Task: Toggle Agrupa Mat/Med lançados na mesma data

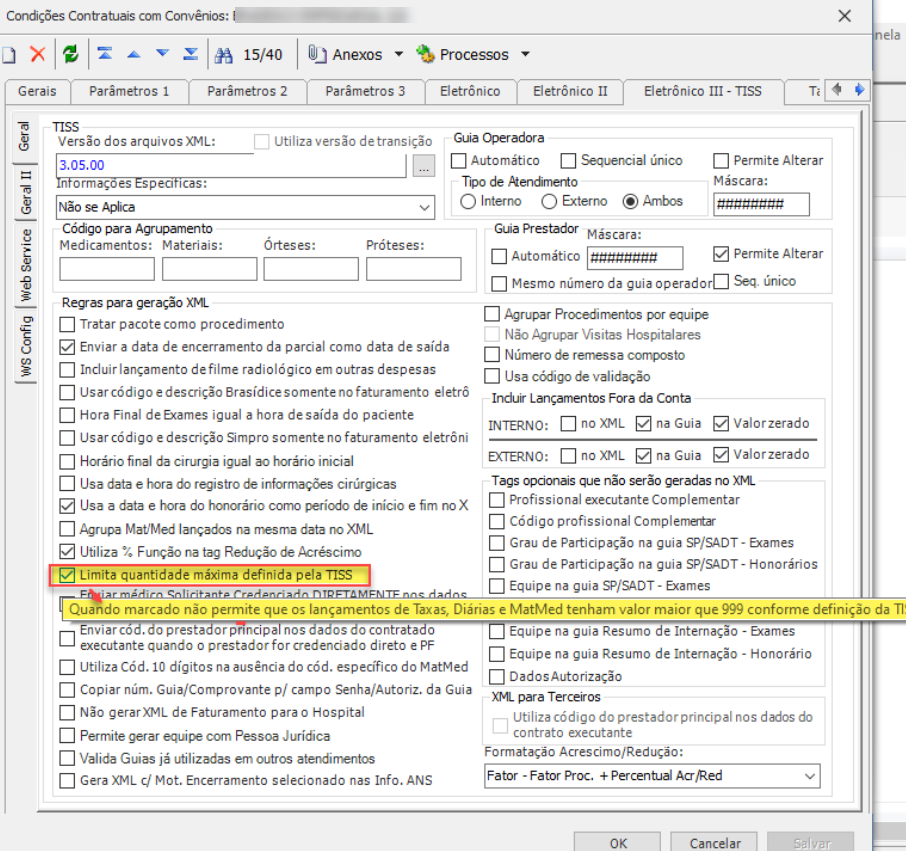Action: [x=67, y=529]
